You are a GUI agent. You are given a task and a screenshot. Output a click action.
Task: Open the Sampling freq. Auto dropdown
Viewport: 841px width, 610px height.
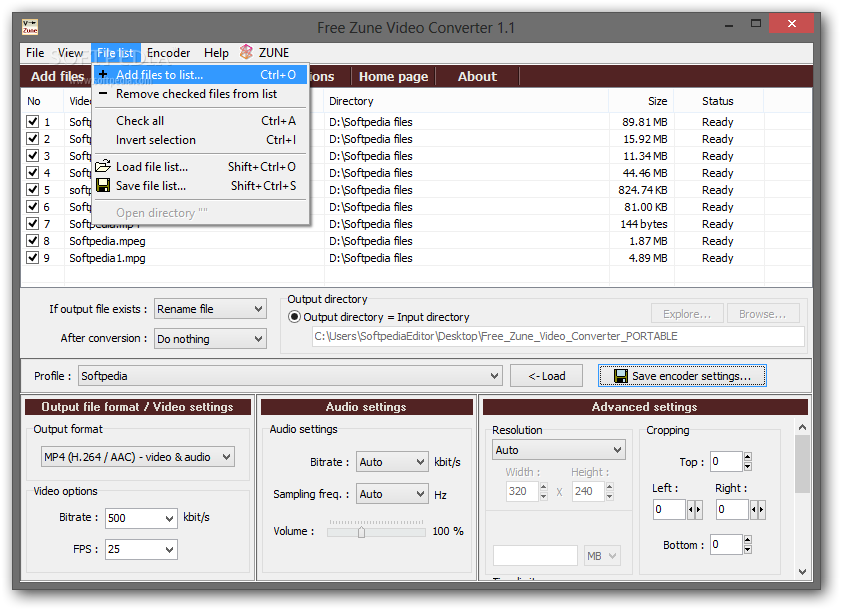tap(392, 494)
